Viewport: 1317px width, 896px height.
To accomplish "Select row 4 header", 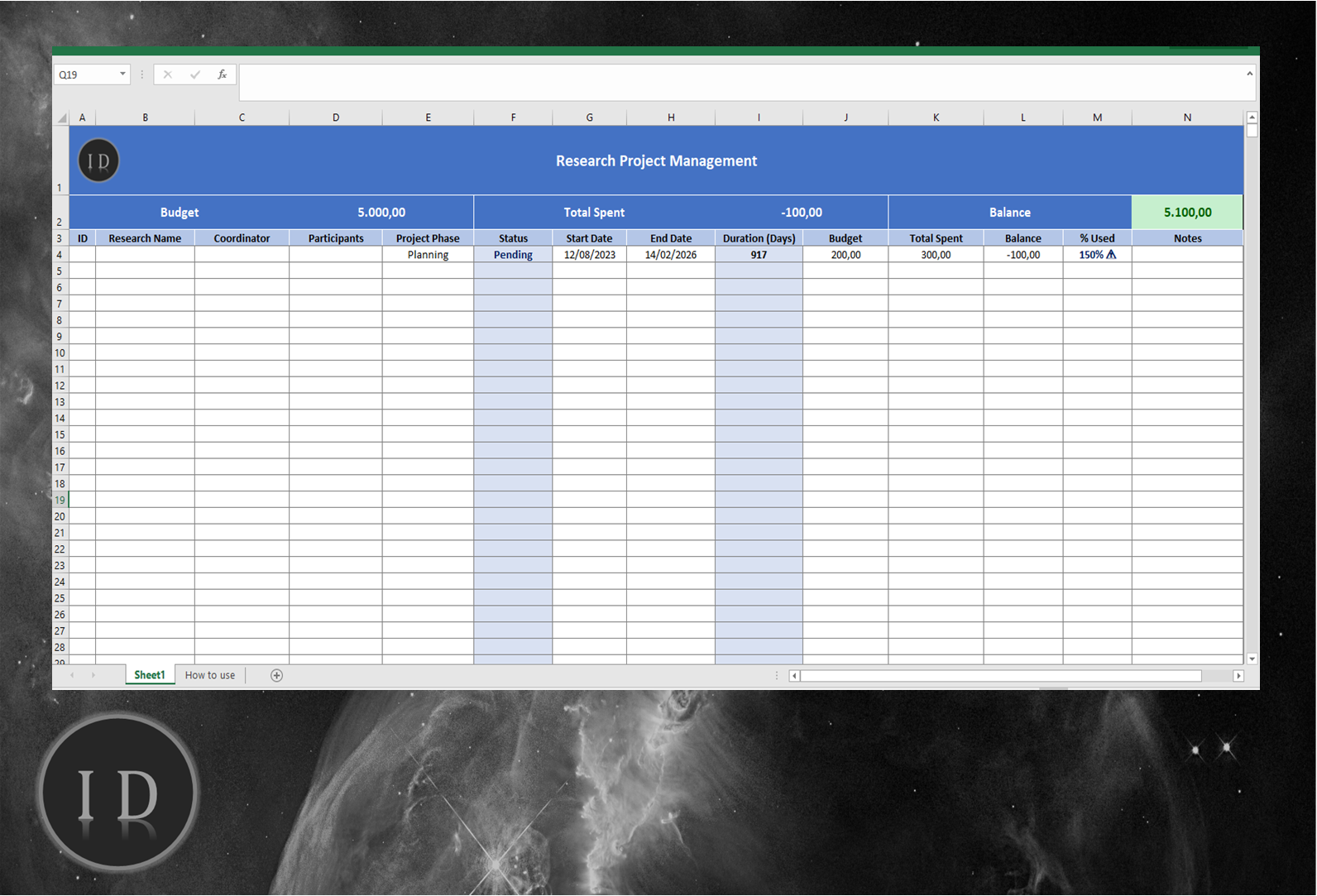I will (x=60, y=255).
